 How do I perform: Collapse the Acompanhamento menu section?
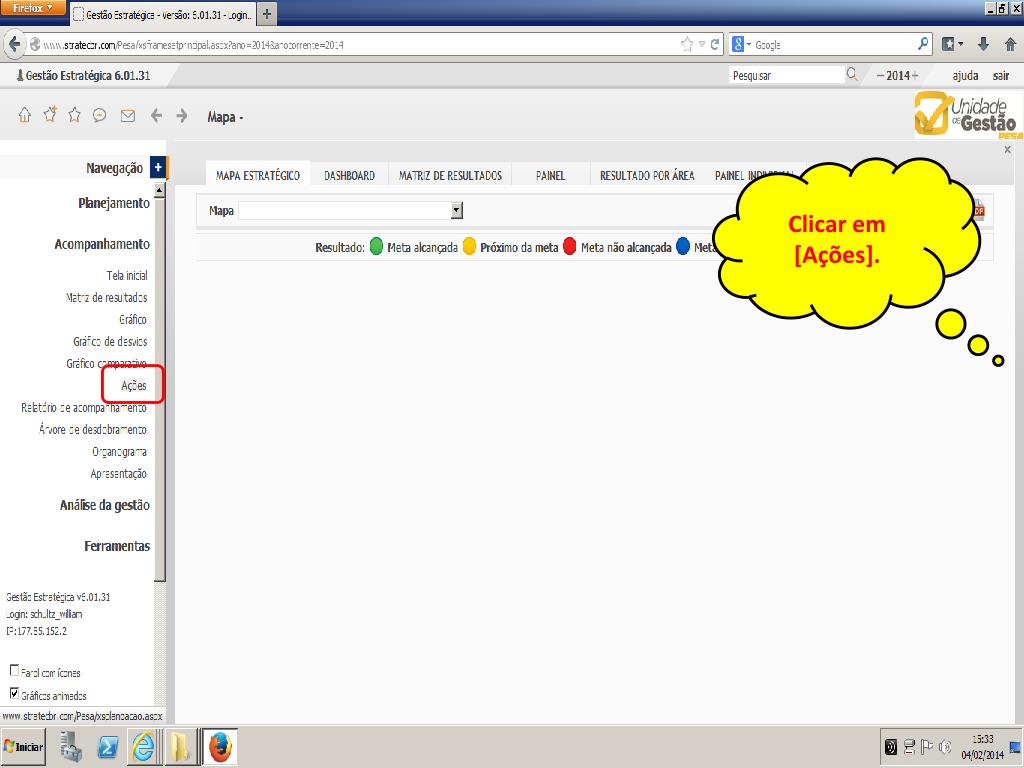coord(102,244)
